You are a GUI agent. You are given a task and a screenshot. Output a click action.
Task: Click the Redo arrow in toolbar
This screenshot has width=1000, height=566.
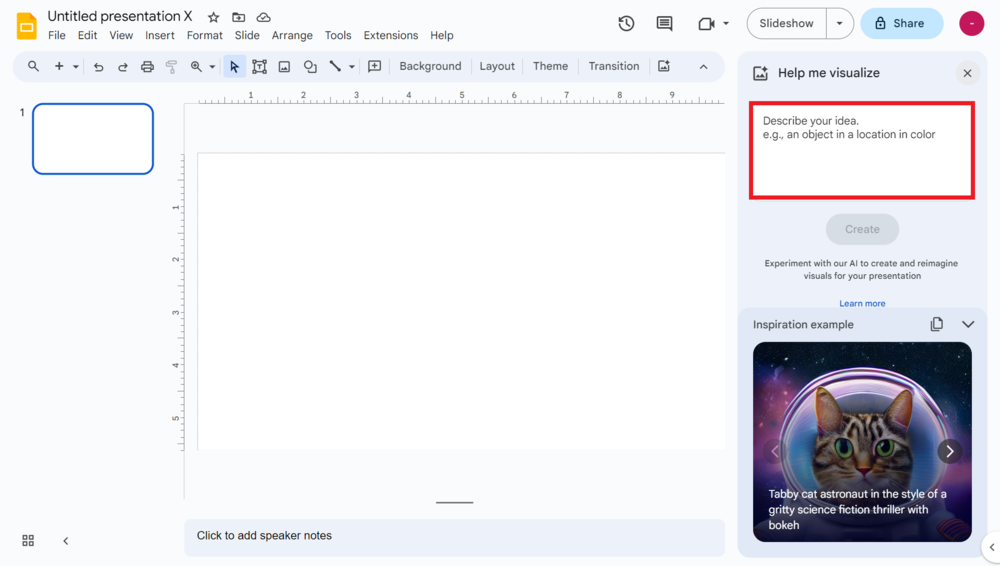(x=122, y=67)
